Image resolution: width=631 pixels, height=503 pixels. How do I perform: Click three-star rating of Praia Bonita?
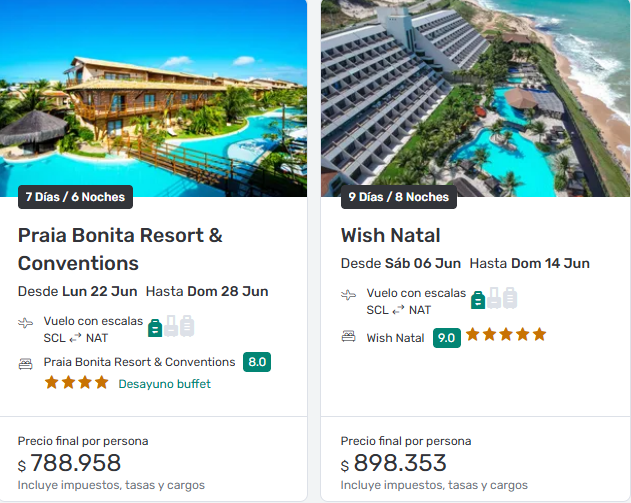76,383
